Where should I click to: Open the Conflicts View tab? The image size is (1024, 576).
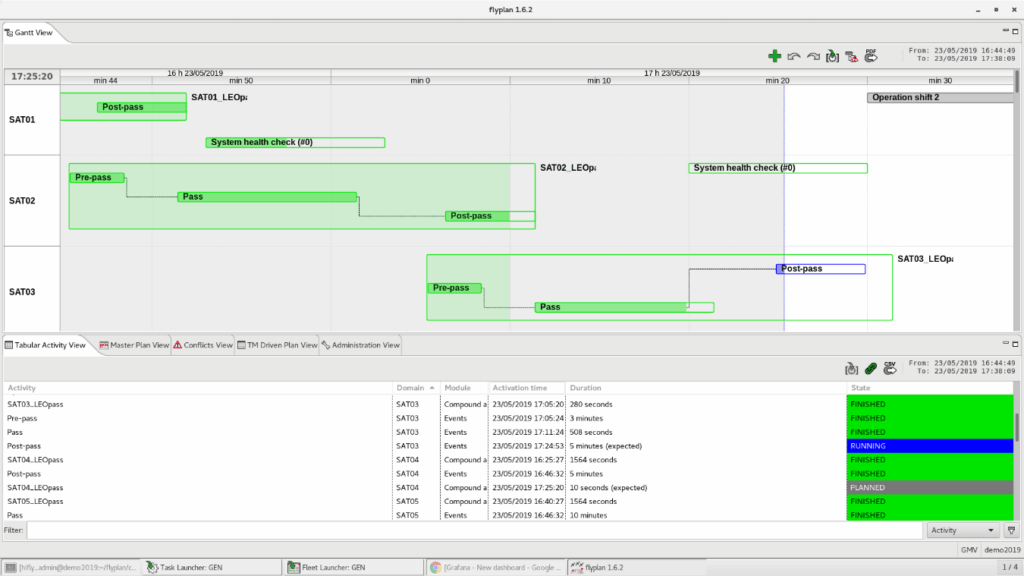(203, 345)
